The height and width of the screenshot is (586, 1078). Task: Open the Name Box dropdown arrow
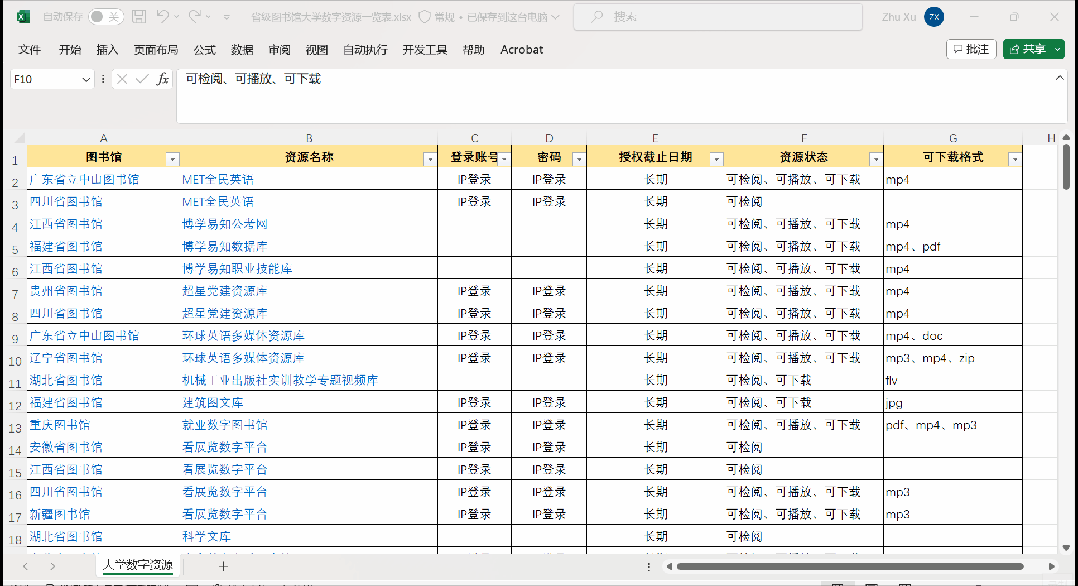[86, 79]
